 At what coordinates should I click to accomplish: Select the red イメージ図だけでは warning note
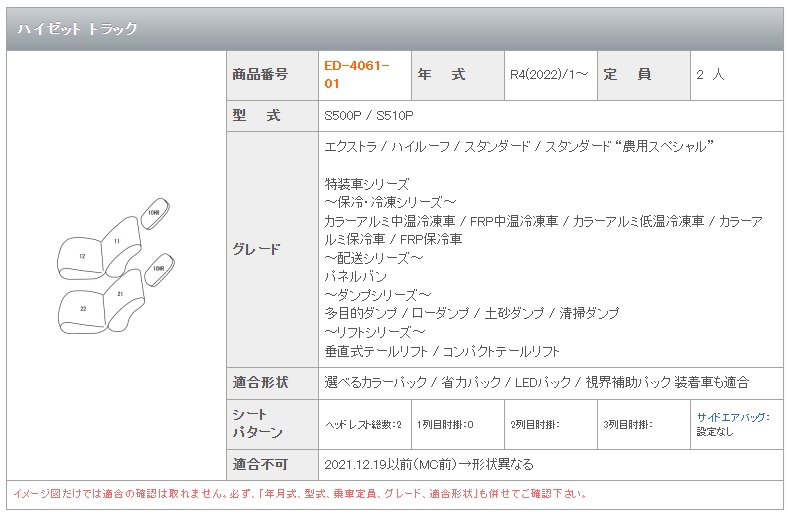point(300,494)
